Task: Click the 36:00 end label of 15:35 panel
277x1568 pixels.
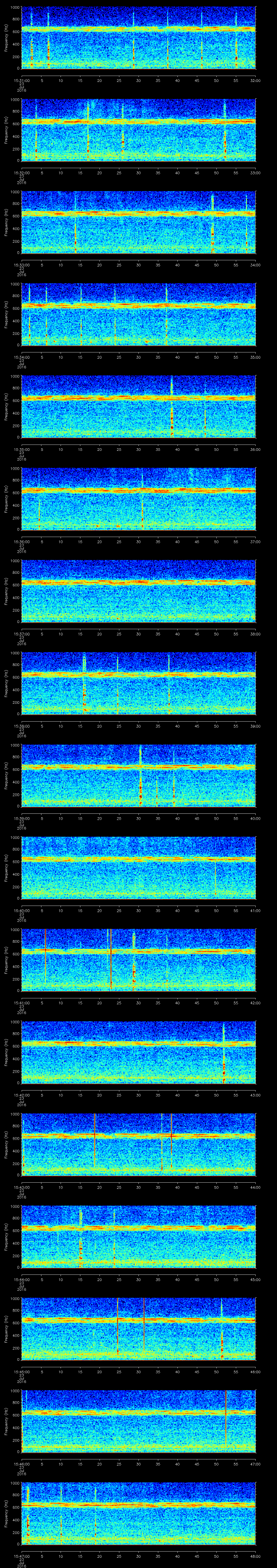Action: [x=255, y=449]
